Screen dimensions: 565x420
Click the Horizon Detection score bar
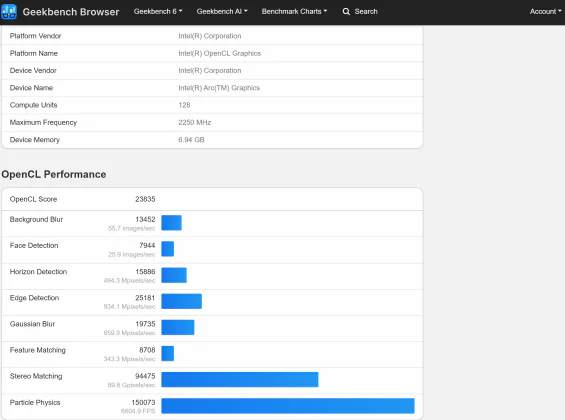[174, 275]
